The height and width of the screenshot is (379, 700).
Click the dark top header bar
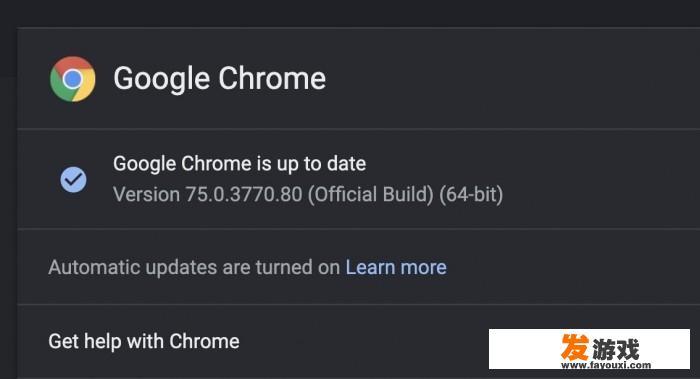click(x=350, y=12)
